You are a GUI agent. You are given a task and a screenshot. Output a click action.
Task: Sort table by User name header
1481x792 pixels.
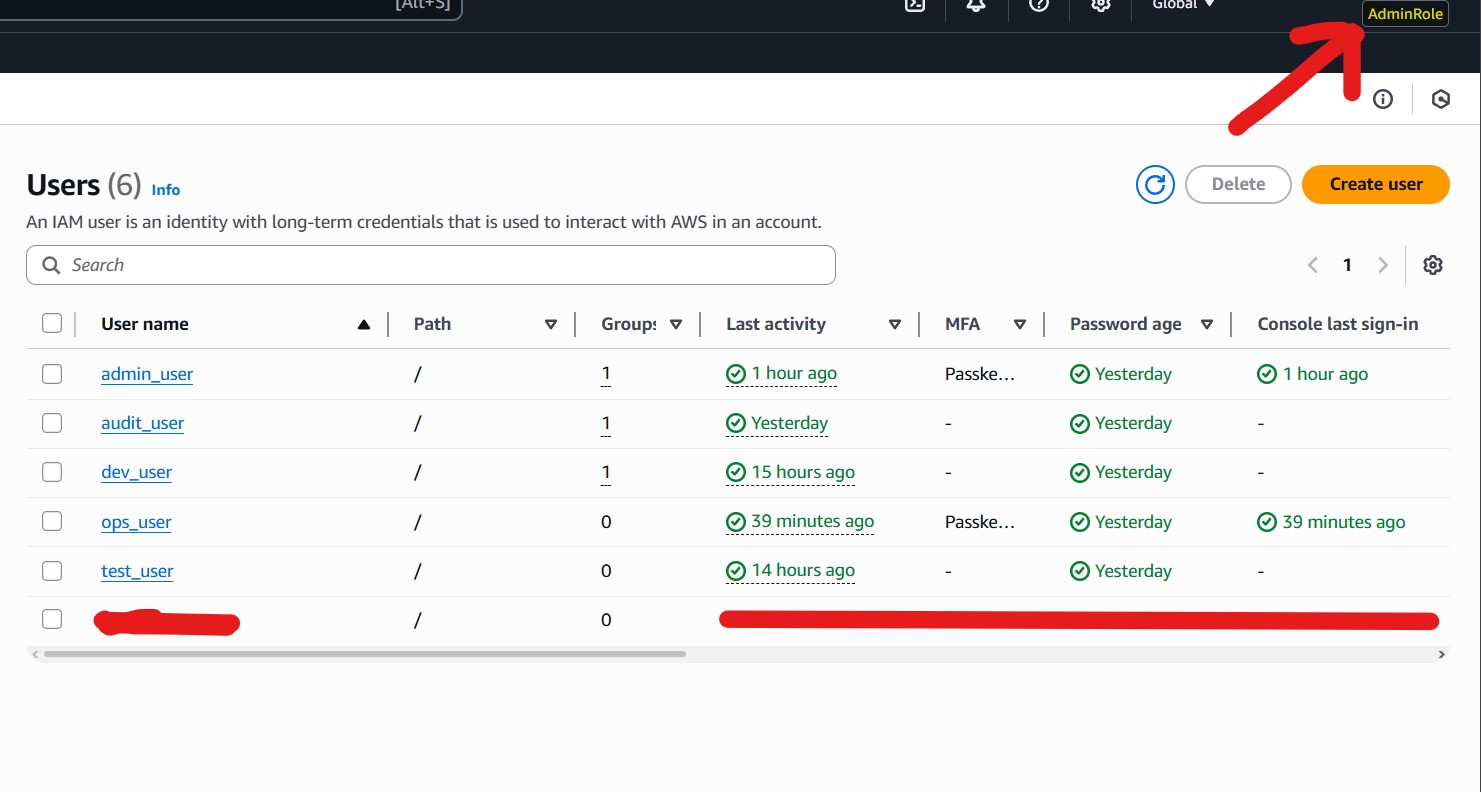pyautogui.click(x=145, y=324)
